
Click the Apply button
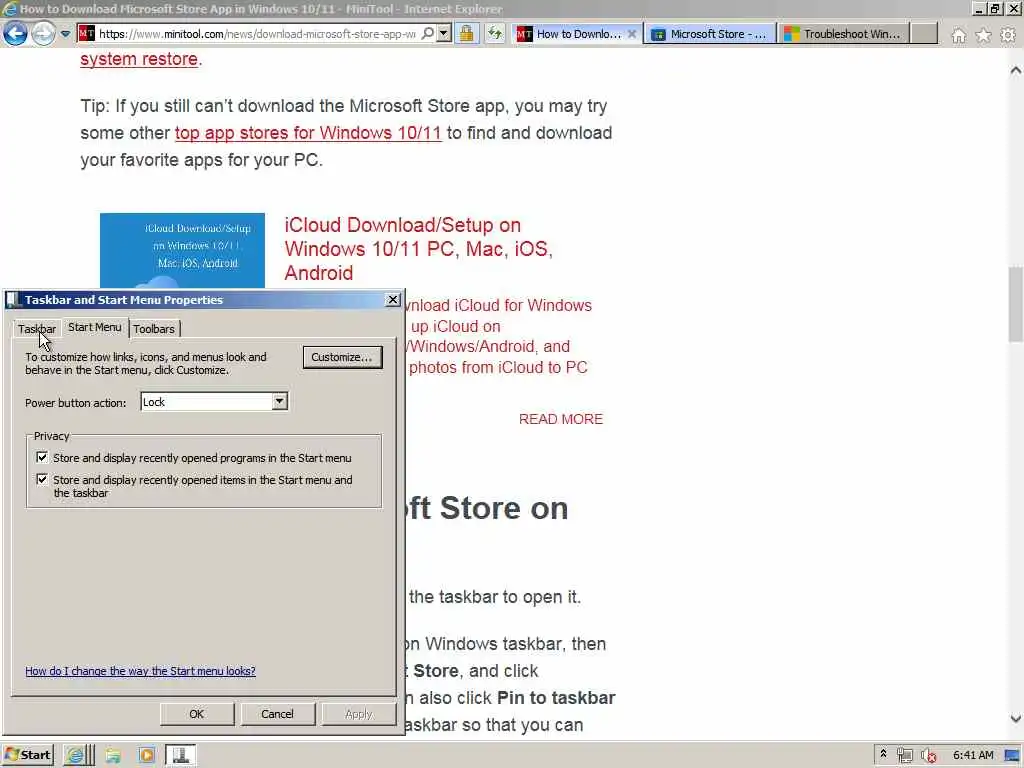359,714
